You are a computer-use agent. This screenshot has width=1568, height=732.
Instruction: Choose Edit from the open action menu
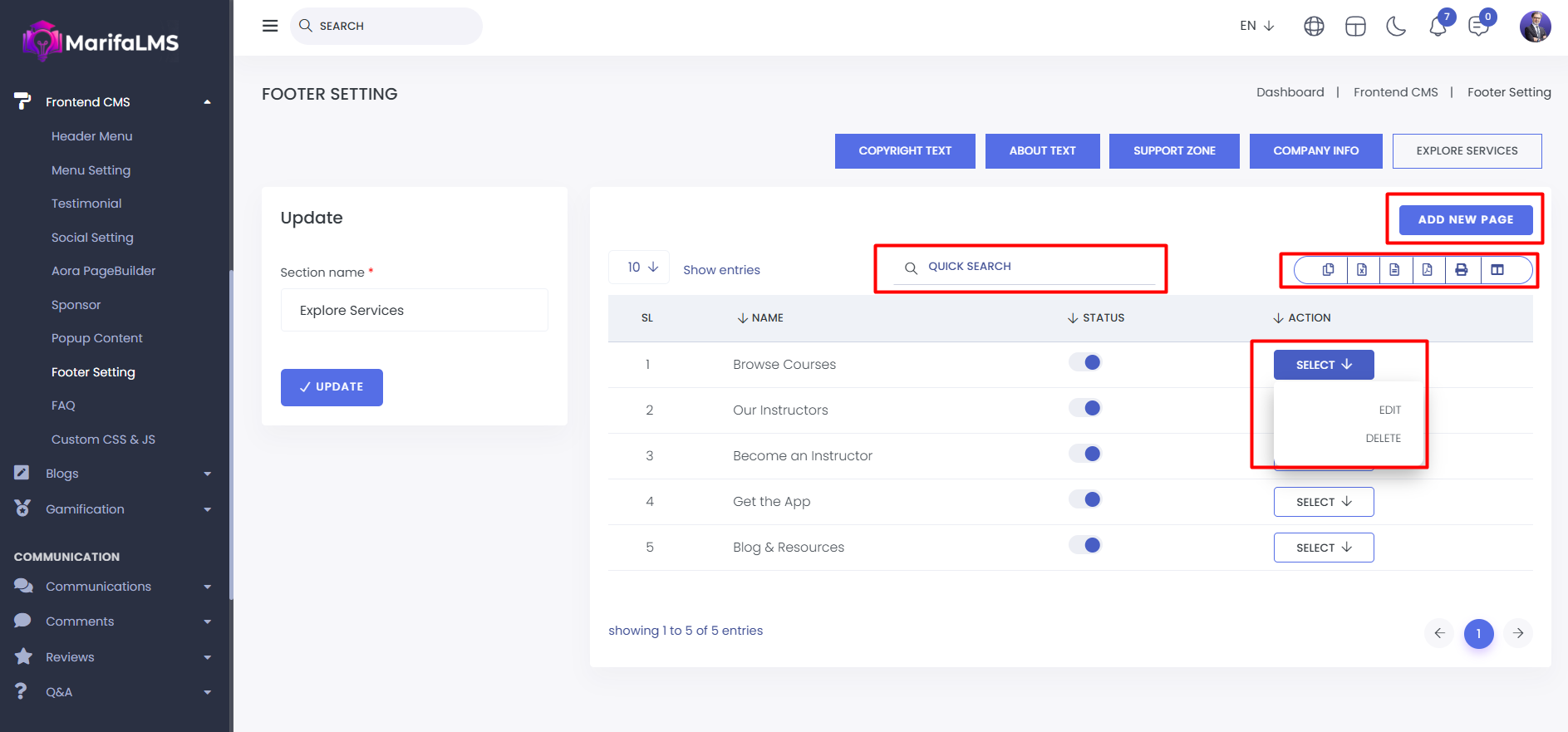click(1389, 410)
